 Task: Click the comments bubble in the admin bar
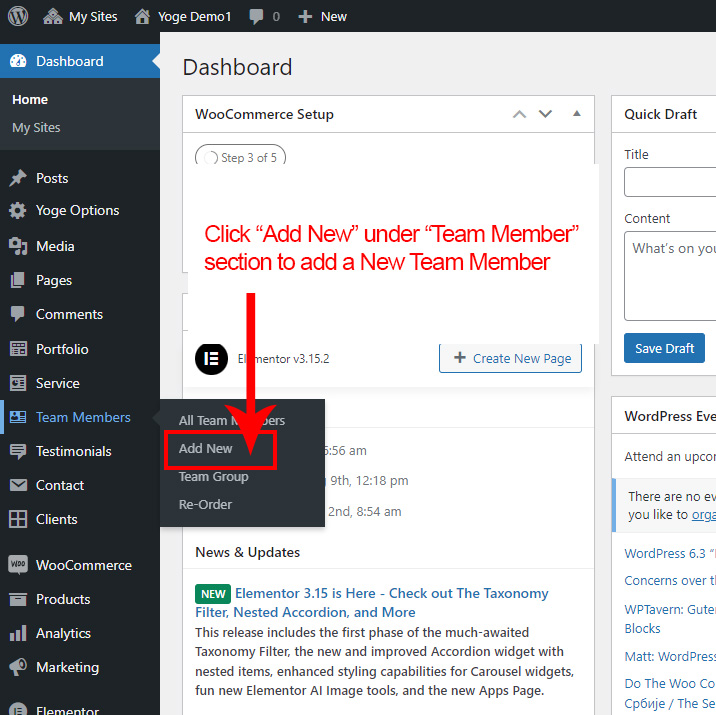[257, 17]
